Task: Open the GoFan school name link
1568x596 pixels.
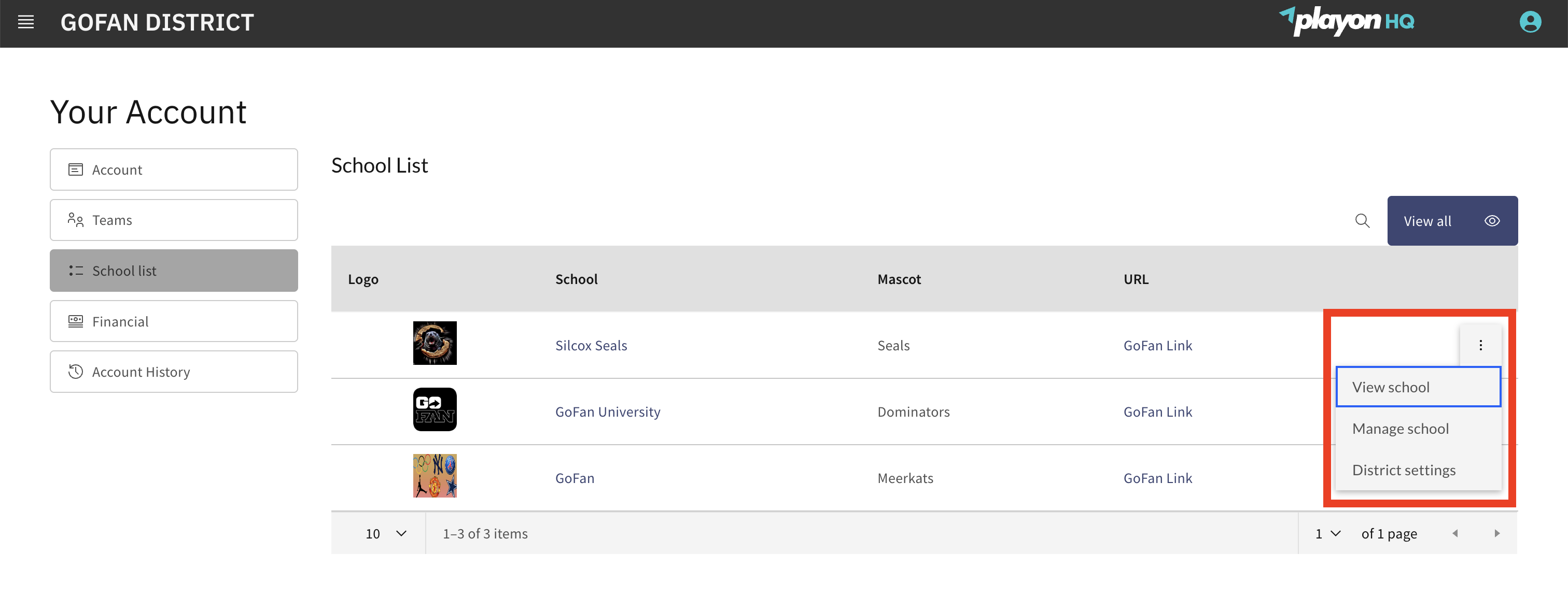Action: click(575, 478)
